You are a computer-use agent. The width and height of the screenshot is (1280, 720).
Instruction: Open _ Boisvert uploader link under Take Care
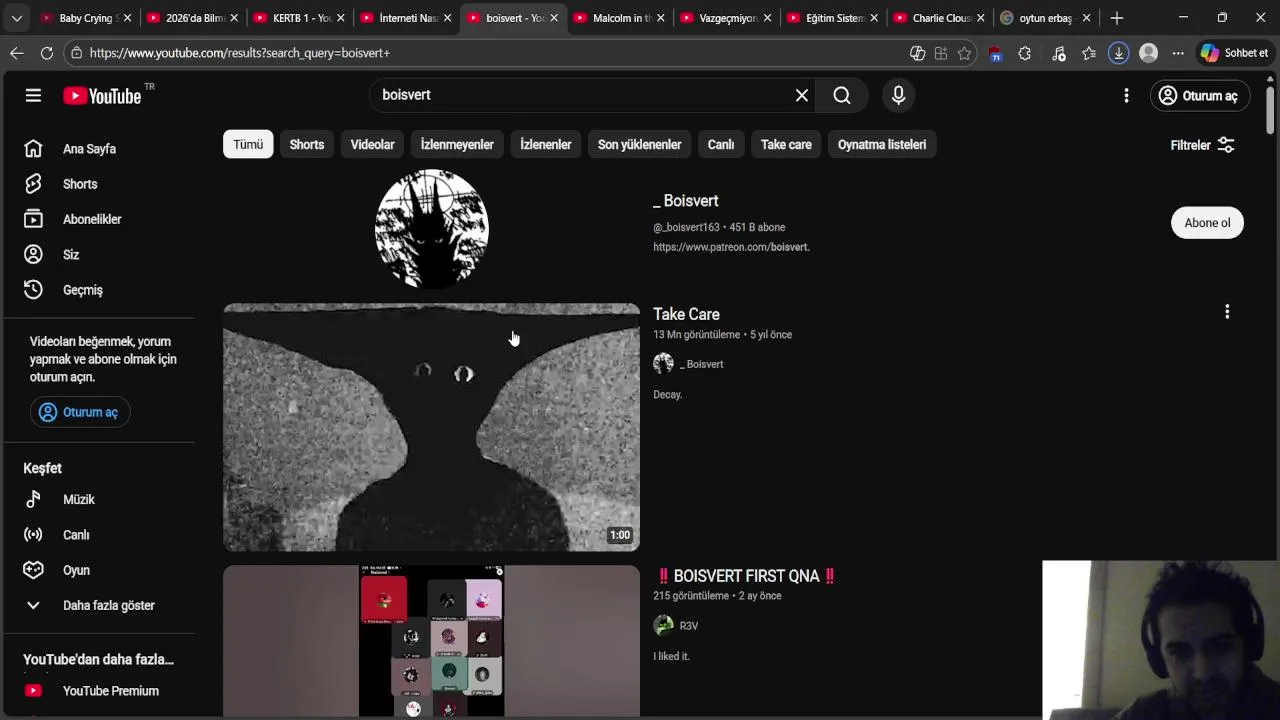pos(701,364)
